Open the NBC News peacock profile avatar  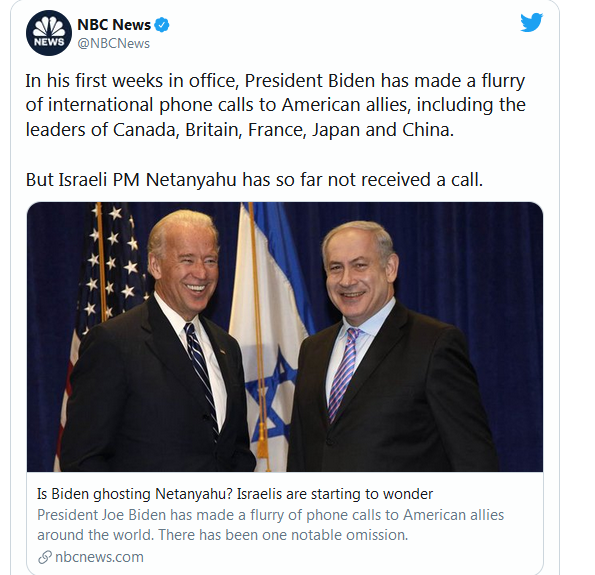pos(49,33)
